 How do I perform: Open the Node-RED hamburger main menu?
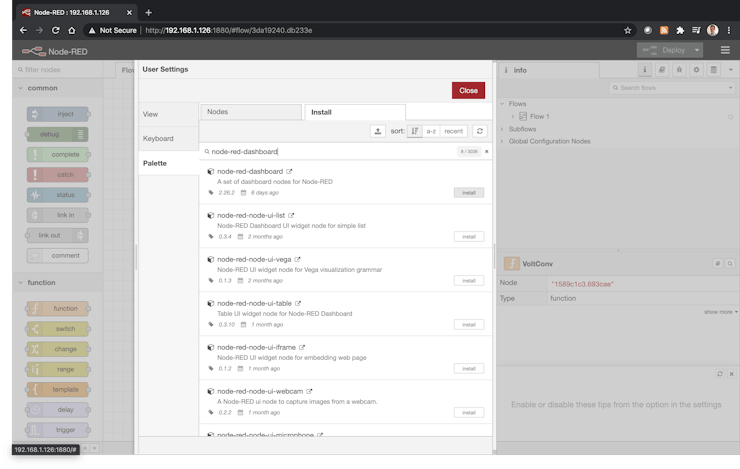725,50
